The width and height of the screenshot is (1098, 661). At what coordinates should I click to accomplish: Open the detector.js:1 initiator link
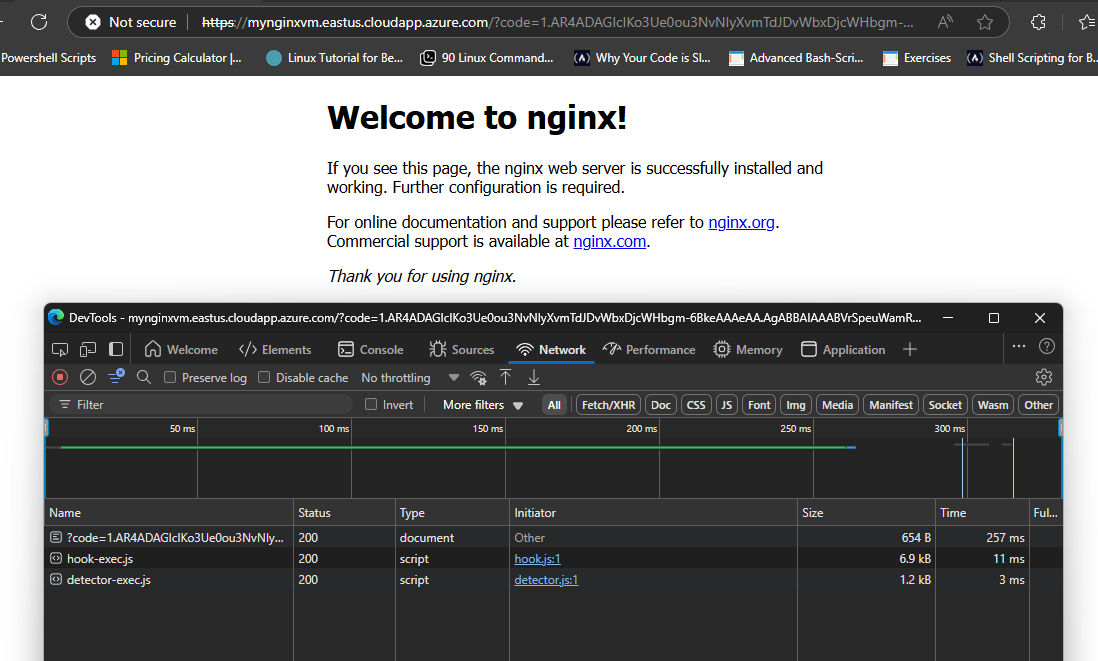pyautogui.click(x=546, y=580)
